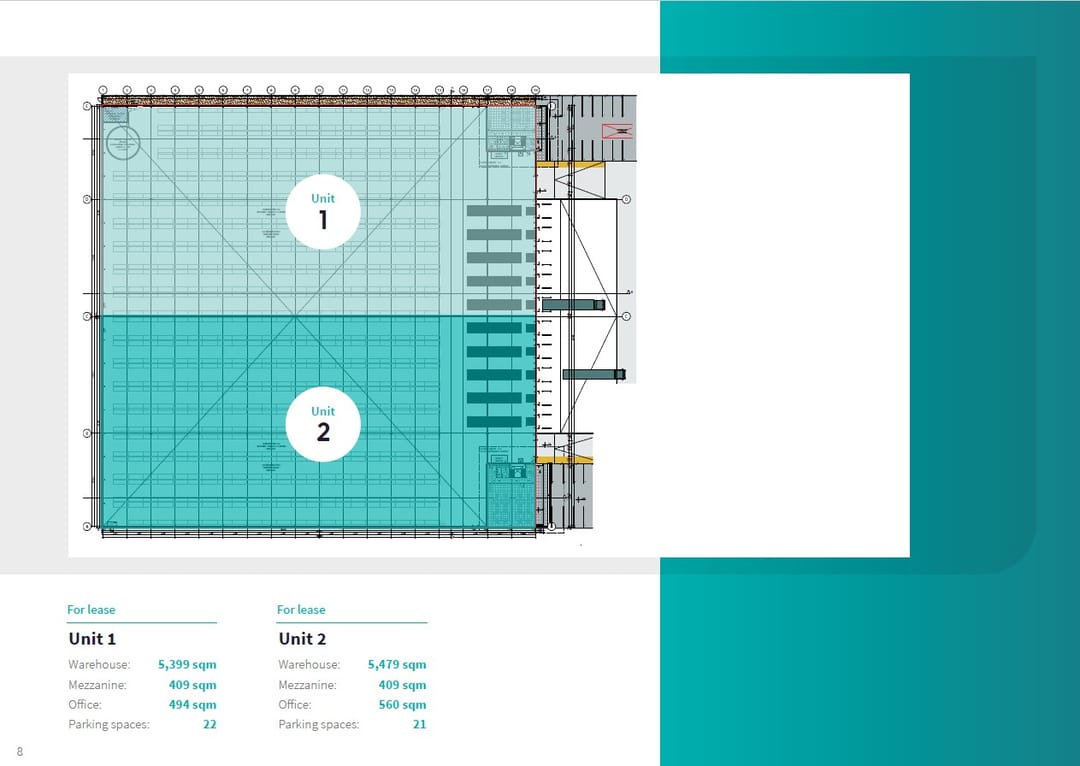Click the page number 8
The image size is (1080, 766).
tap(19, 751)
